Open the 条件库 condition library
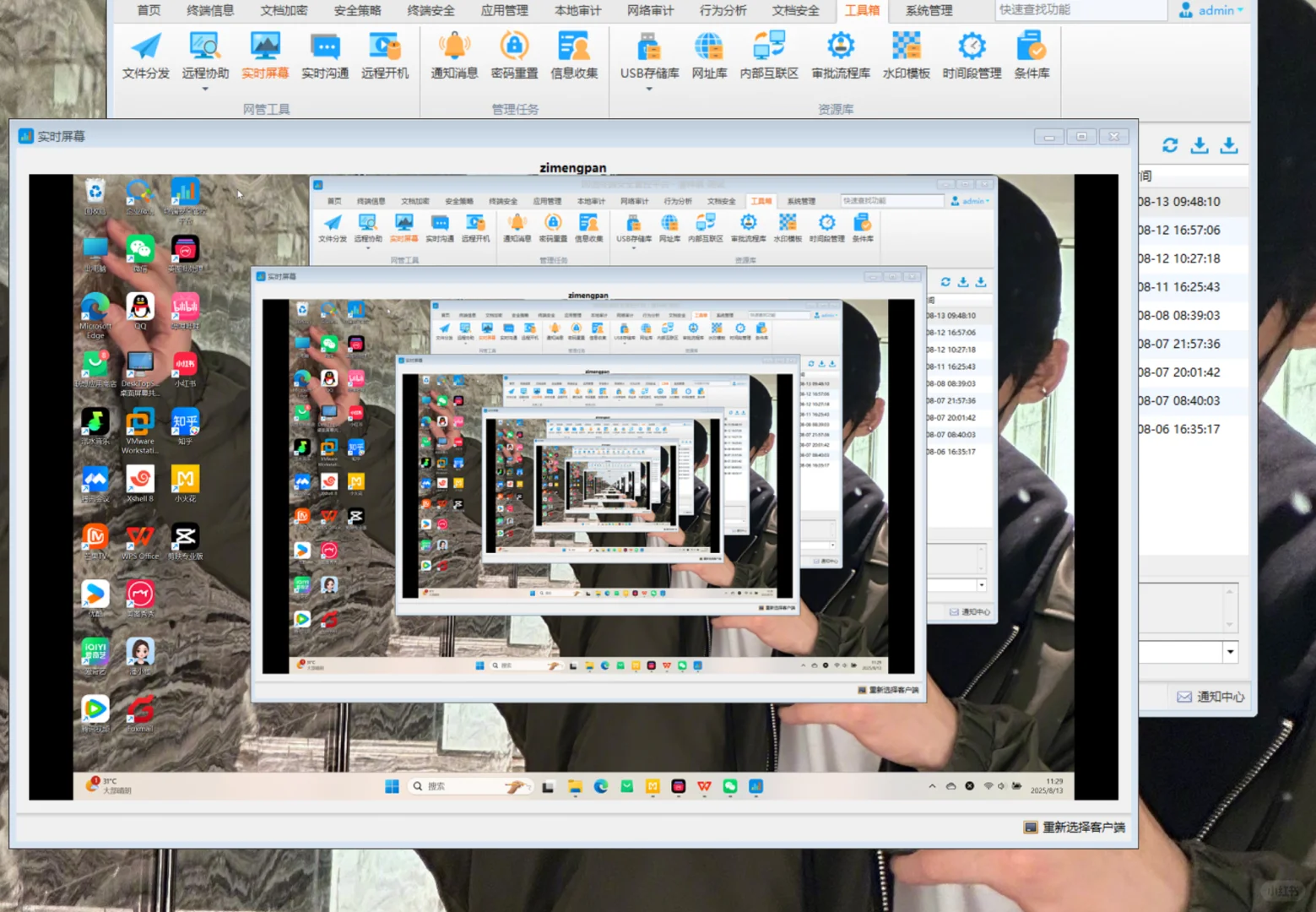 tap(1032, 56)
